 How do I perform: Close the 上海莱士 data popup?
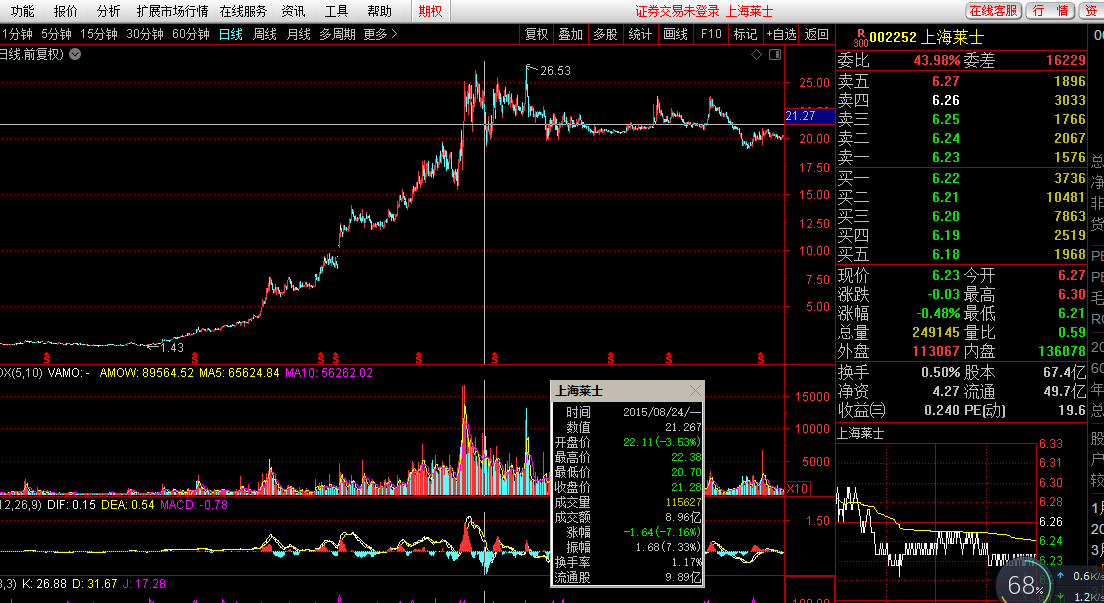click(695, 391)
